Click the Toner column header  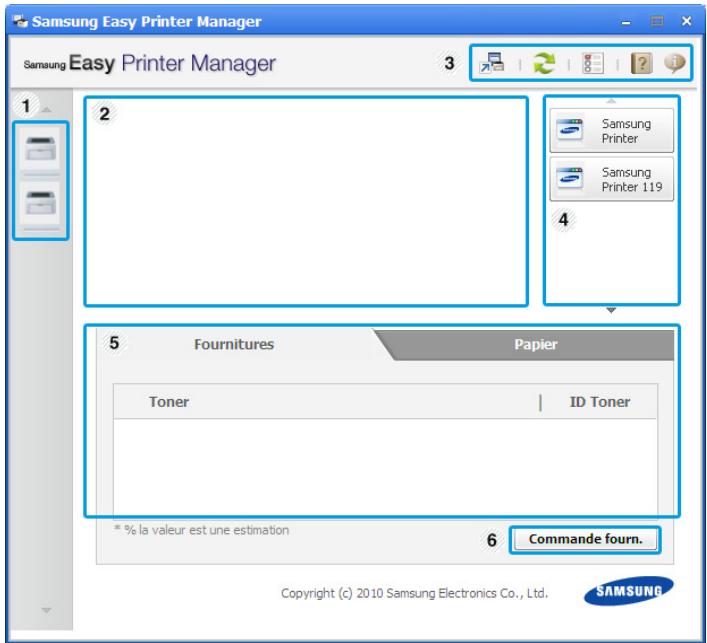coord(169,402)
